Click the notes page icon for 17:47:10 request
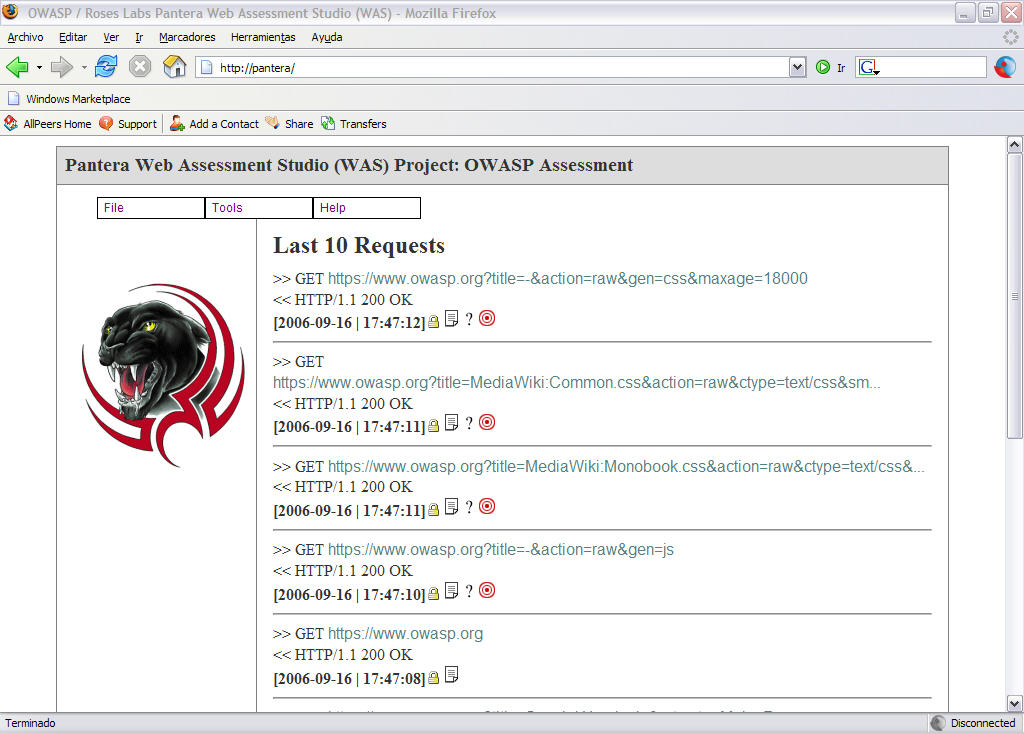This screenshot has height=734, width=1024. click(451, 591)
